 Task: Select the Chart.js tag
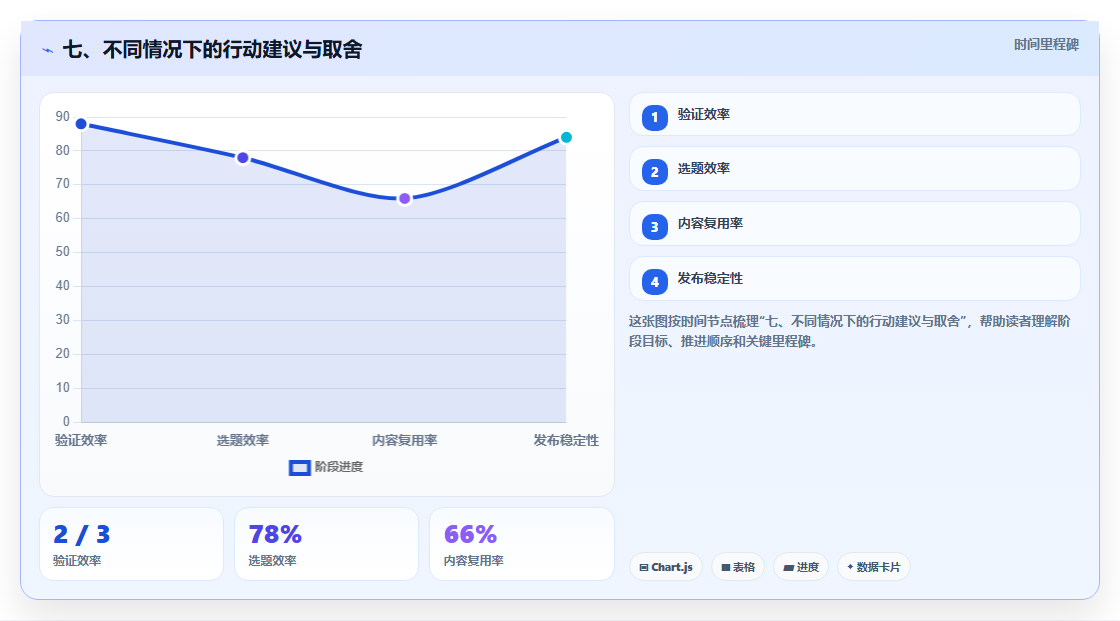pos(666,567)
